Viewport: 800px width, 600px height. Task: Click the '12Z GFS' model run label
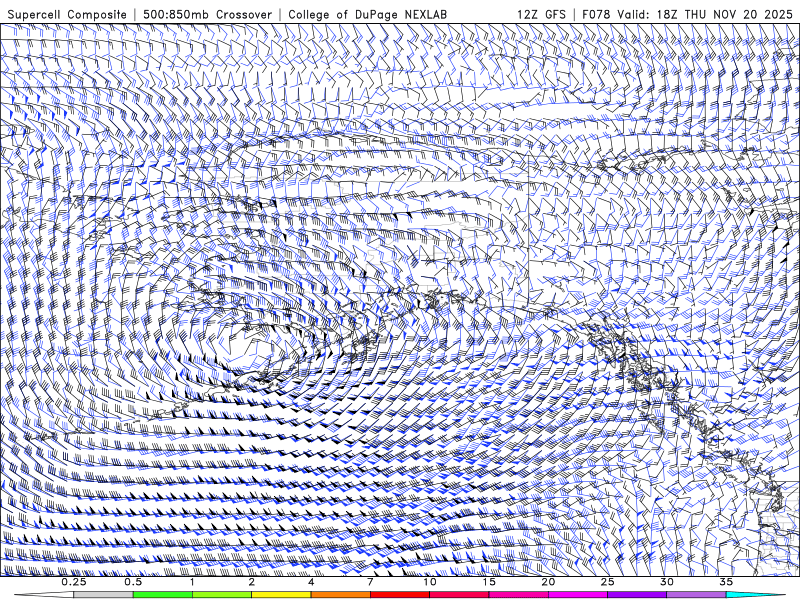(541, 14)
